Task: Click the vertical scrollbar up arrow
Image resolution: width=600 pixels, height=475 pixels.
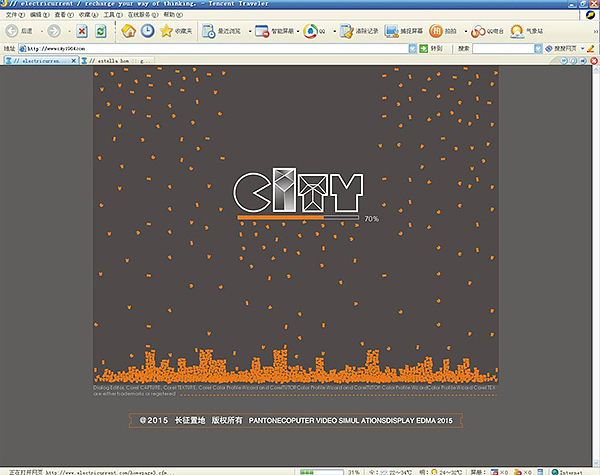Action: tap(596, 69)
